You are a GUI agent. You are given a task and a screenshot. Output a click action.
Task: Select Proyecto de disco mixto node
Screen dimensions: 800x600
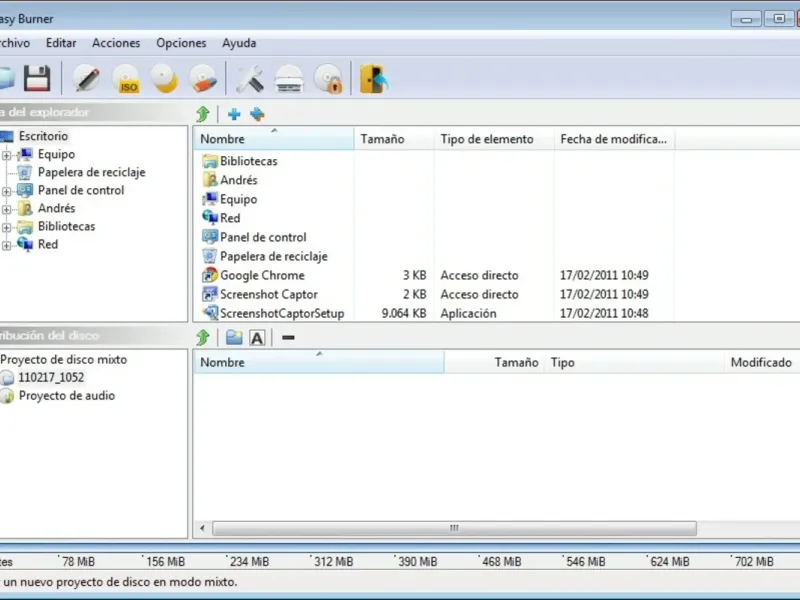[64, 360]
